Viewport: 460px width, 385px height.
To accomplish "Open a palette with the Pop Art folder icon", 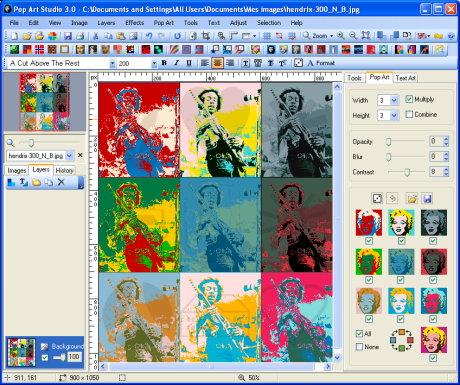I will click(x=412, y=199).
